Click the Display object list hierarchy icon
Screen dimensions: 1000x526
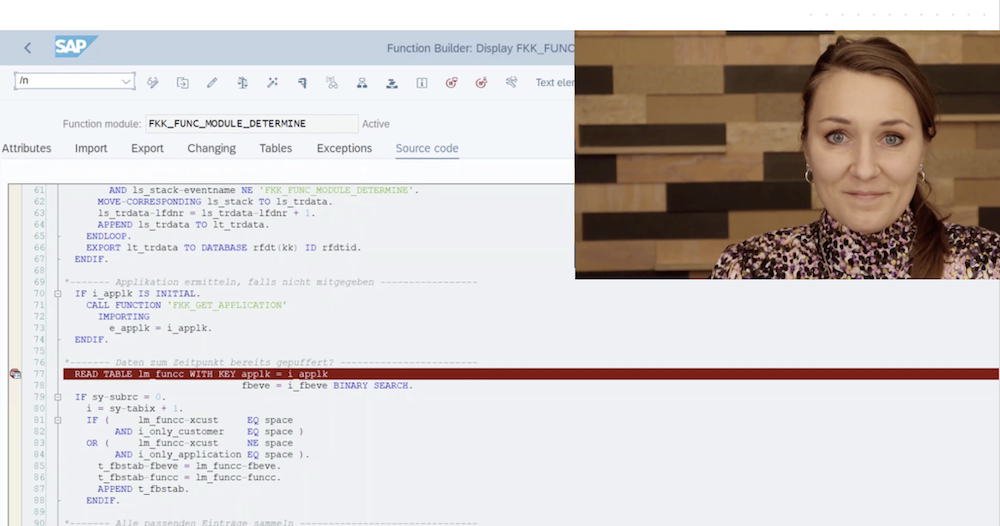(x=362, y=83)
